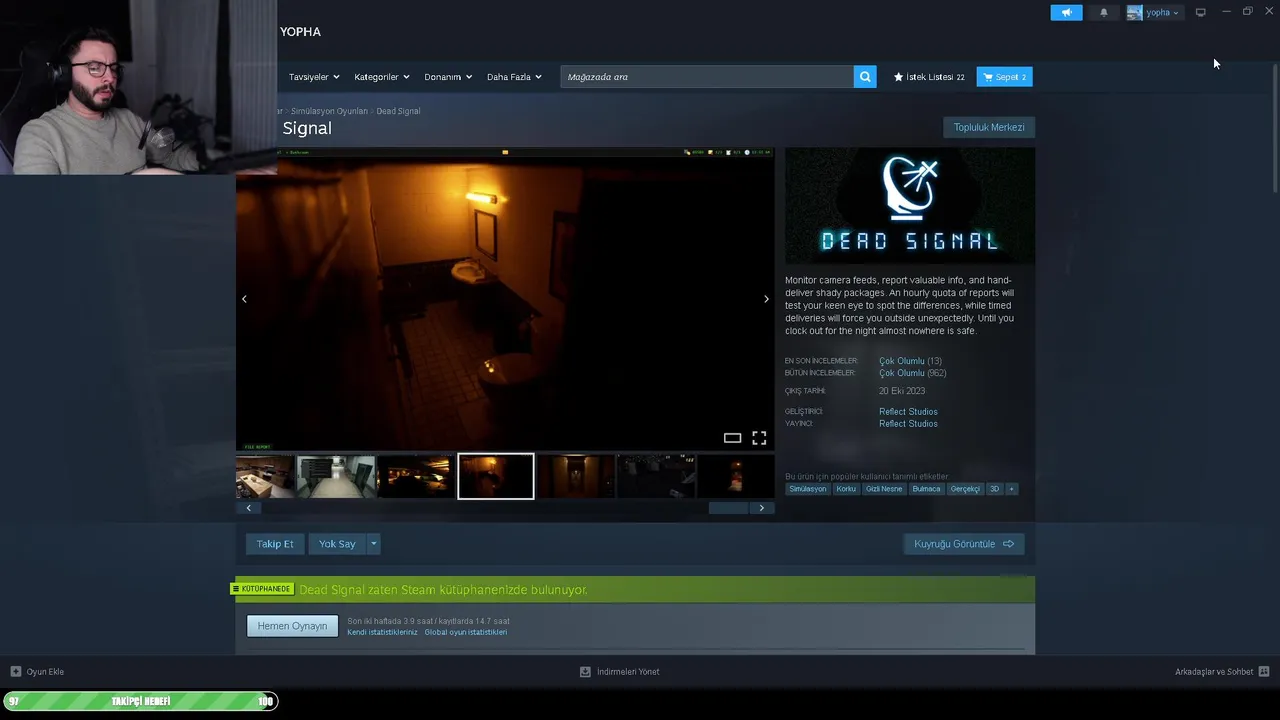Viewport: 1280px width, 720px height.
Task: Open the notifications bell
Action: click(x=1104, y=13)
